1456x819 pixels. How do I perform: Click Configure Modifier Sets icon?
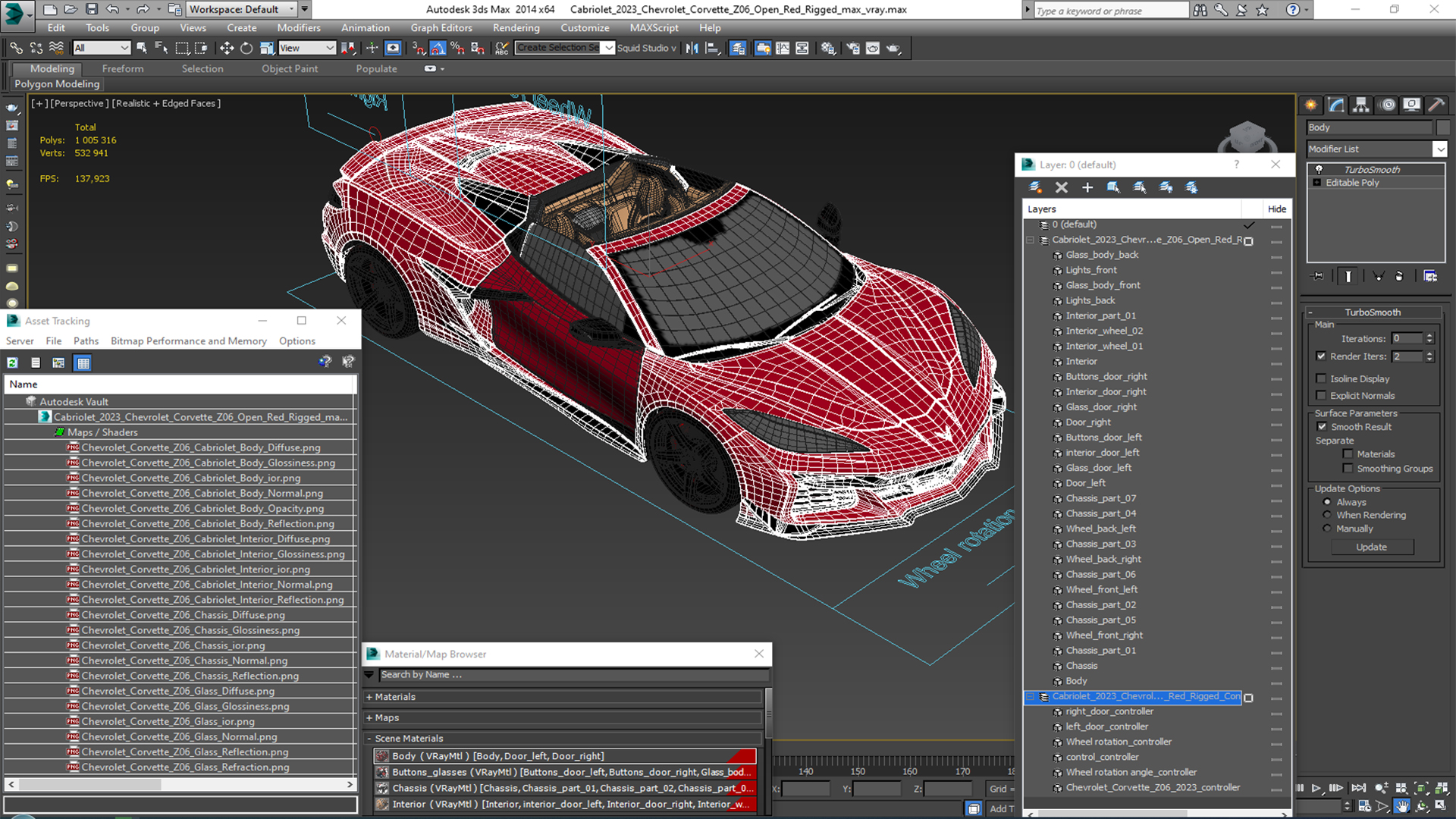click(x=1430, y=276)
